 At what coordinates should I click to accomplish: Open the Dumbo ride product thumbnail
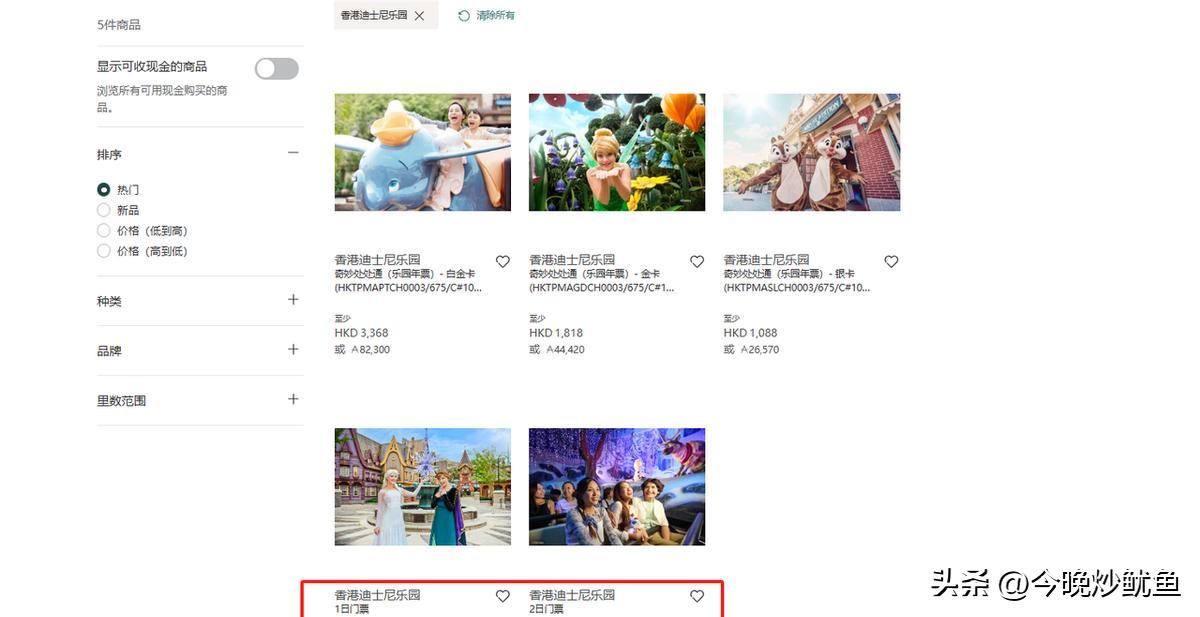[423, 153]
